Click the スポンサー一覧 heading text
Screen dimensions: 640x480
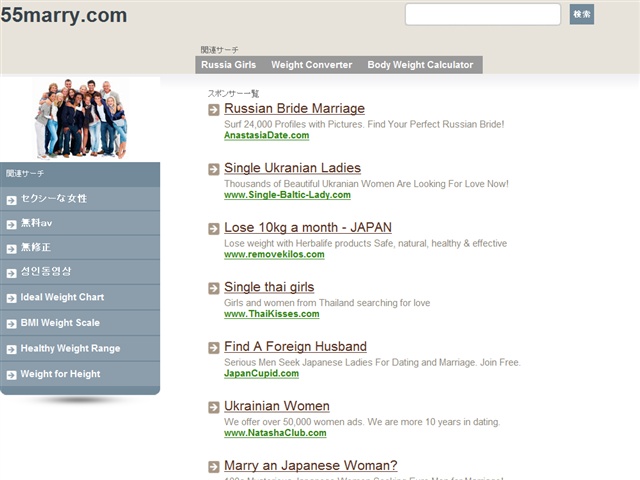pos(233,93)
